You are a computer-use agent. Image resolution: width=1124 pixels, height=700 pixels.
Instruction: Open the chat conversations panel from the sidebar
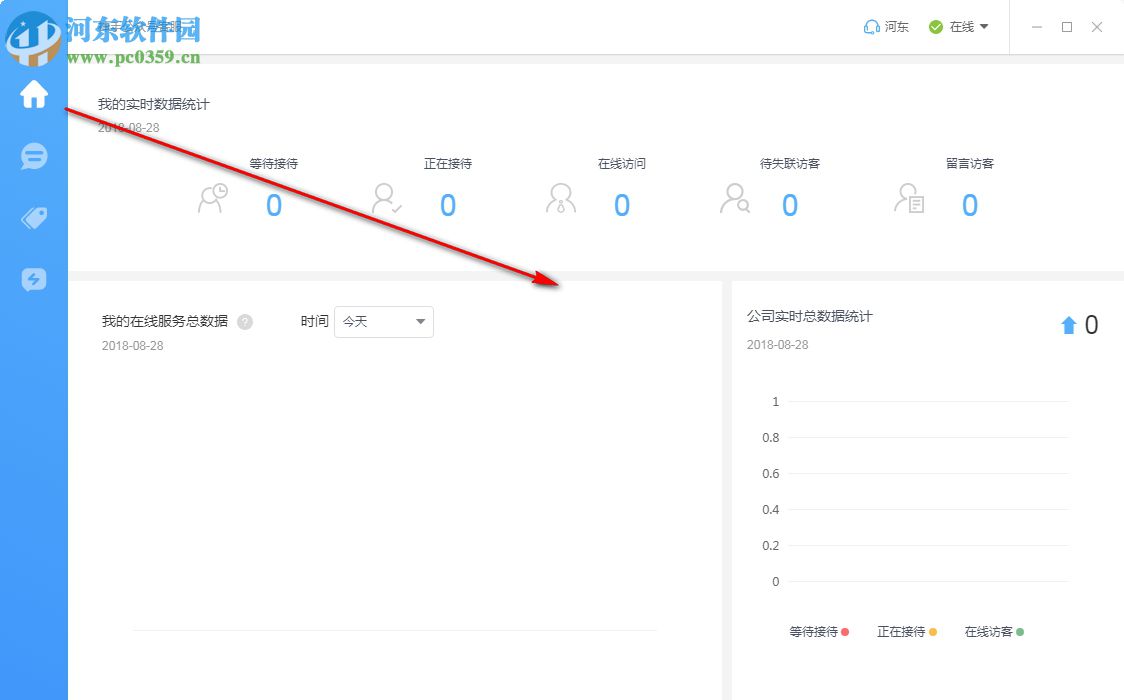[x=33, y=157]
